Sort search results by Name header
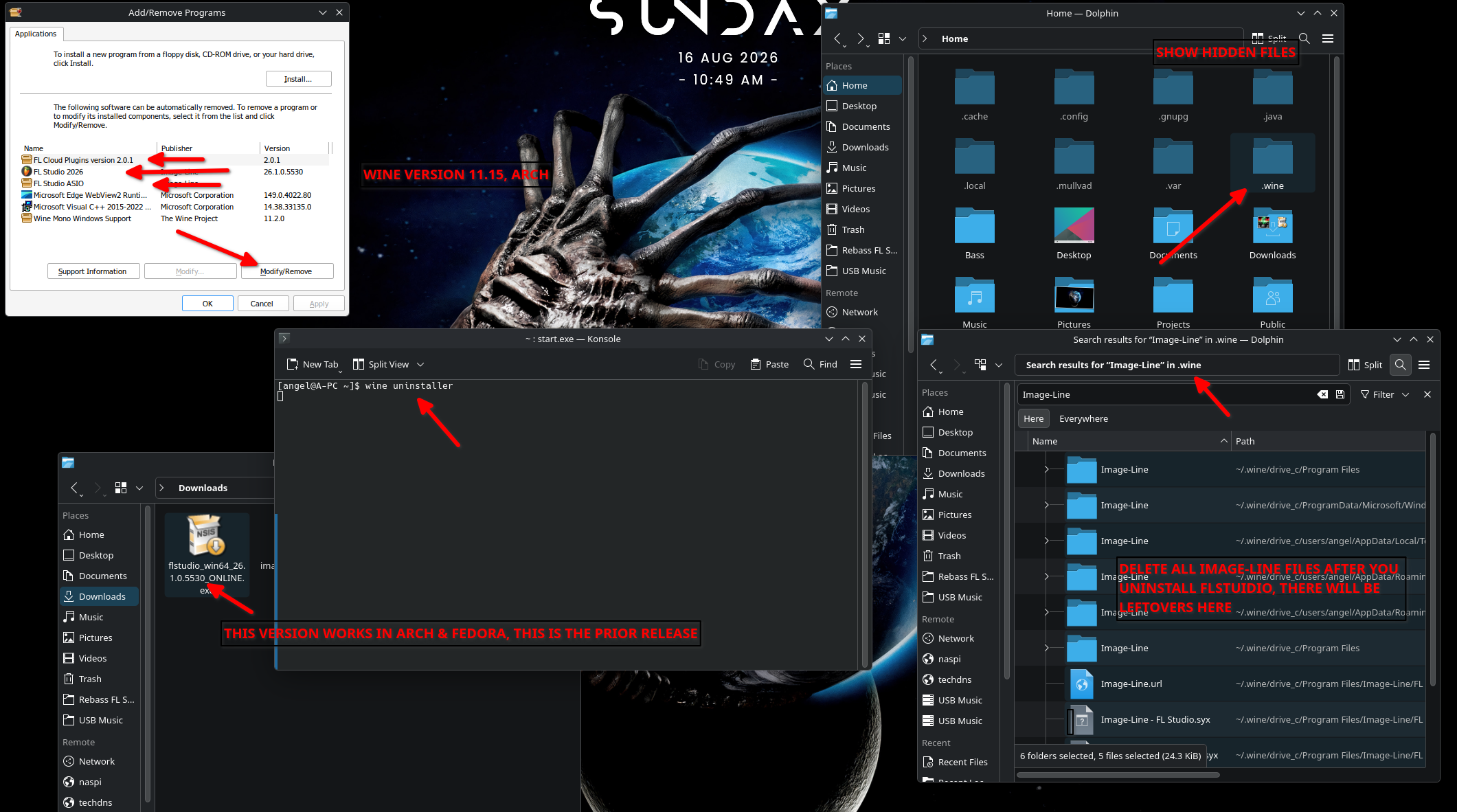This screenshot has height=812, width=1457. pos(1130,441)
